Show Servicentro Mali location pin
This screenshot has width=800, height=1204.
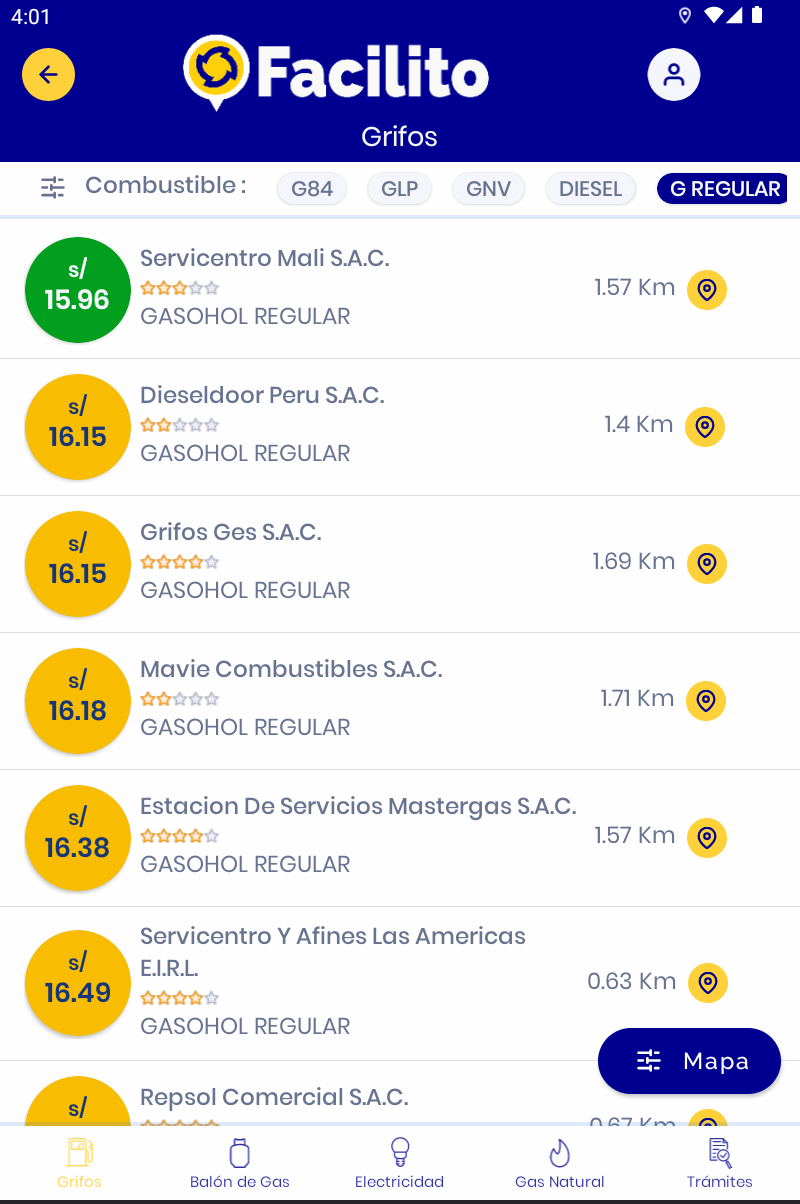click(x=707, y=290)
